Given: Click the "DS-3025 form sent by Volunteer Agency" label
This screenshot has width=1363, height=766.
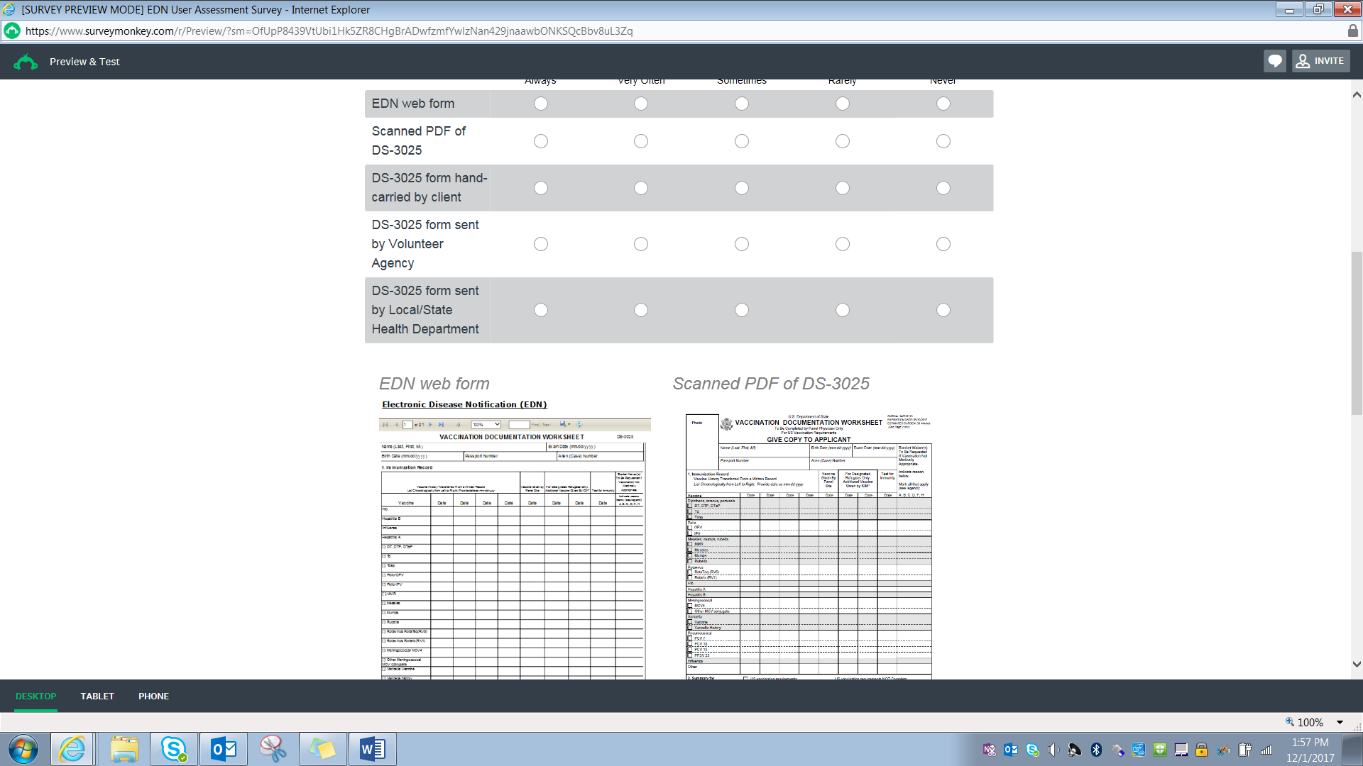Looking at the screenshot, I should (426, 244).
